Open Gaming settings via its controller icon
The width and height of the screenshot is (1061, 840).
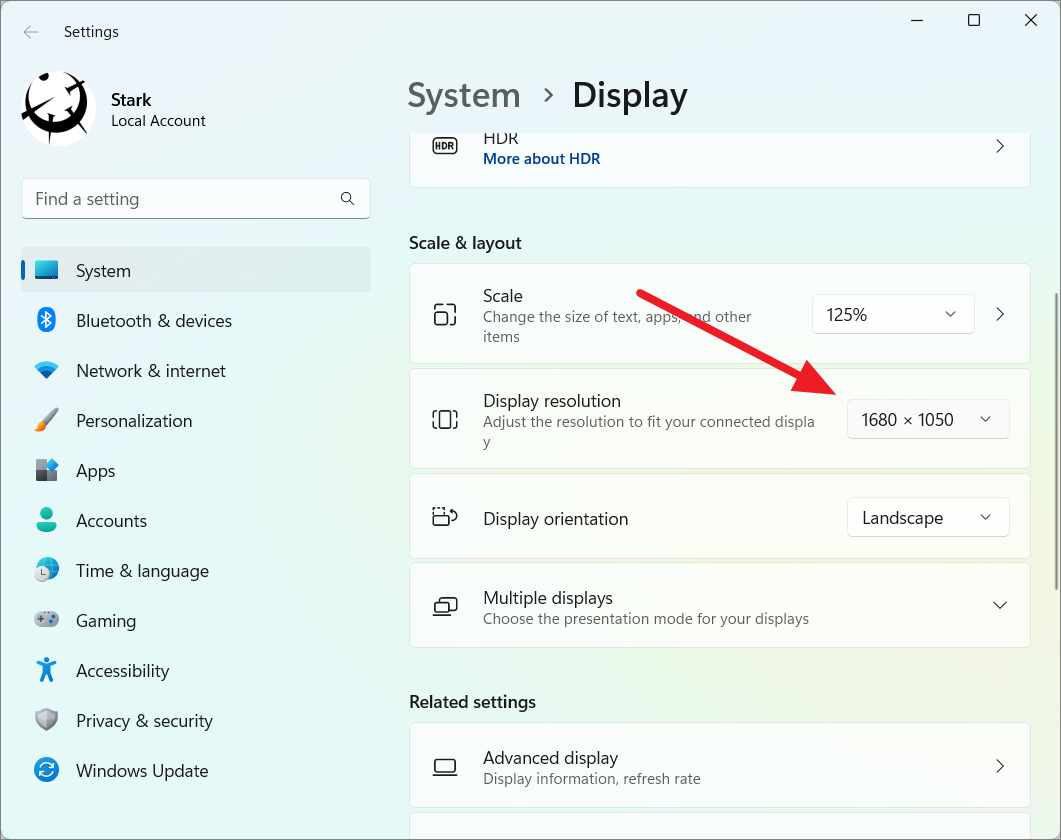47,620
